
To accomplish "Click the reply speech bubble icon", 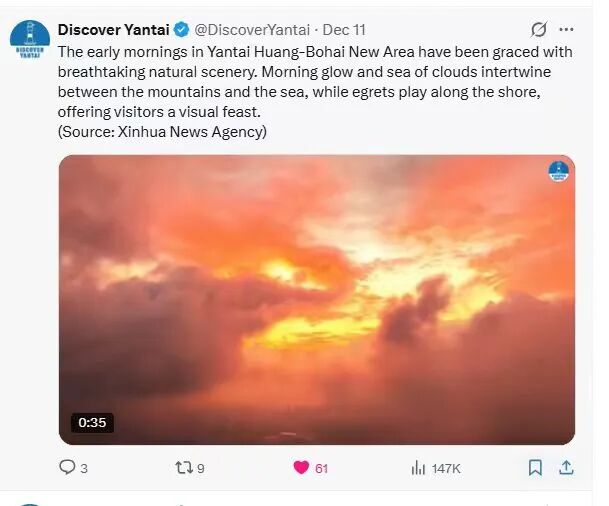I will [68, 467].
